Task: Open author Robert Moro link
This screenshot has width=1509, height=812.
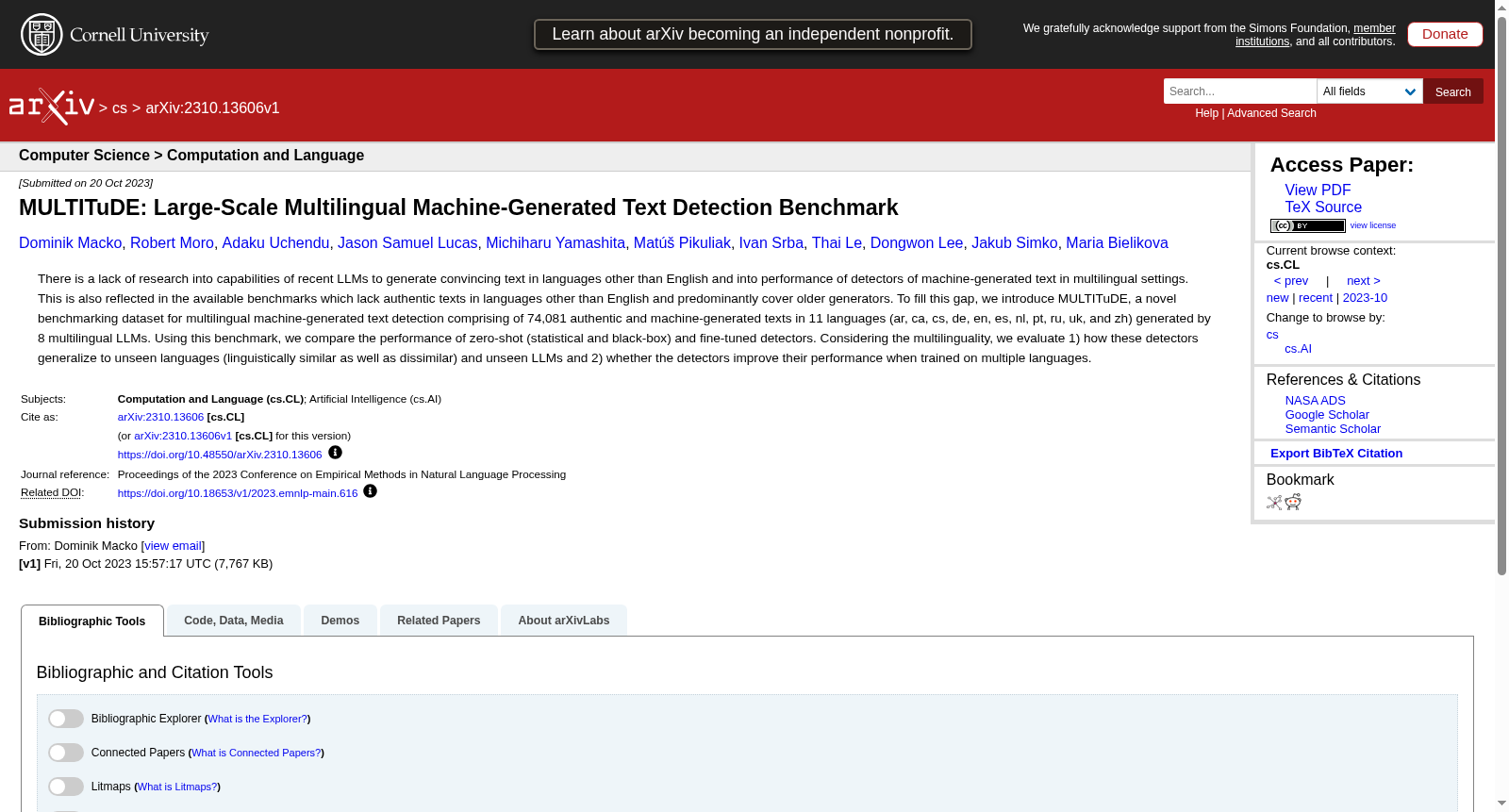Action: [x=172, y=242]
